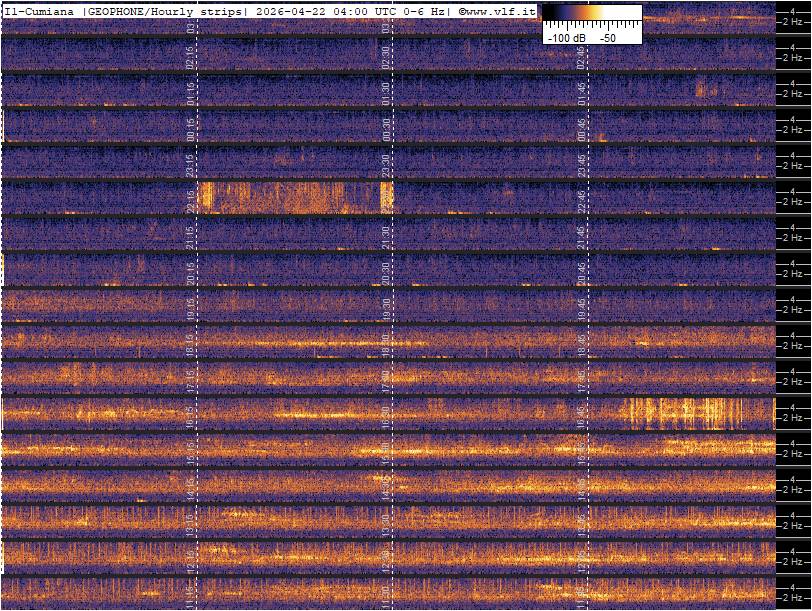This screenshot has width=812, height=611.
Task: Click the I1-Cumiana station title text
Action: pos(39,11)
